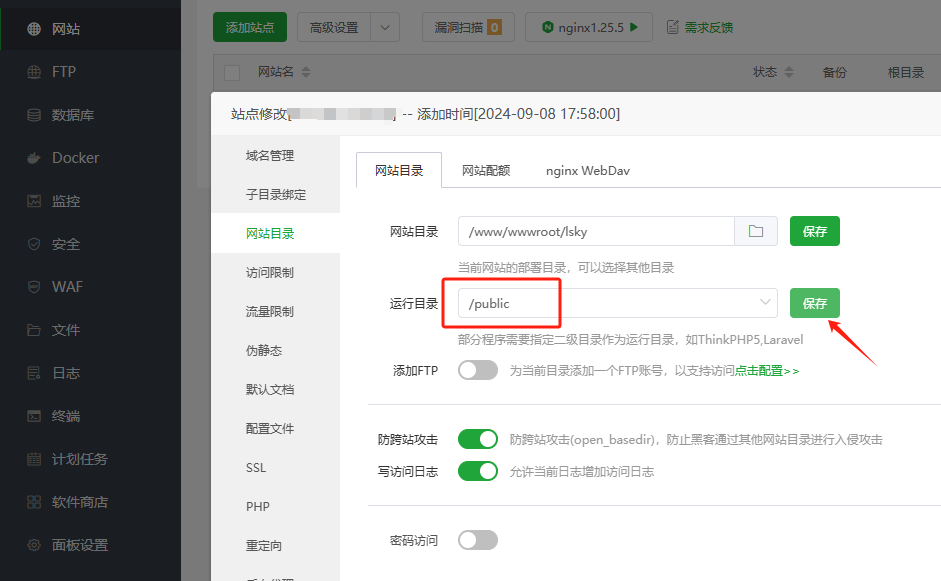Save the 网站目录 path

(814, 231)
